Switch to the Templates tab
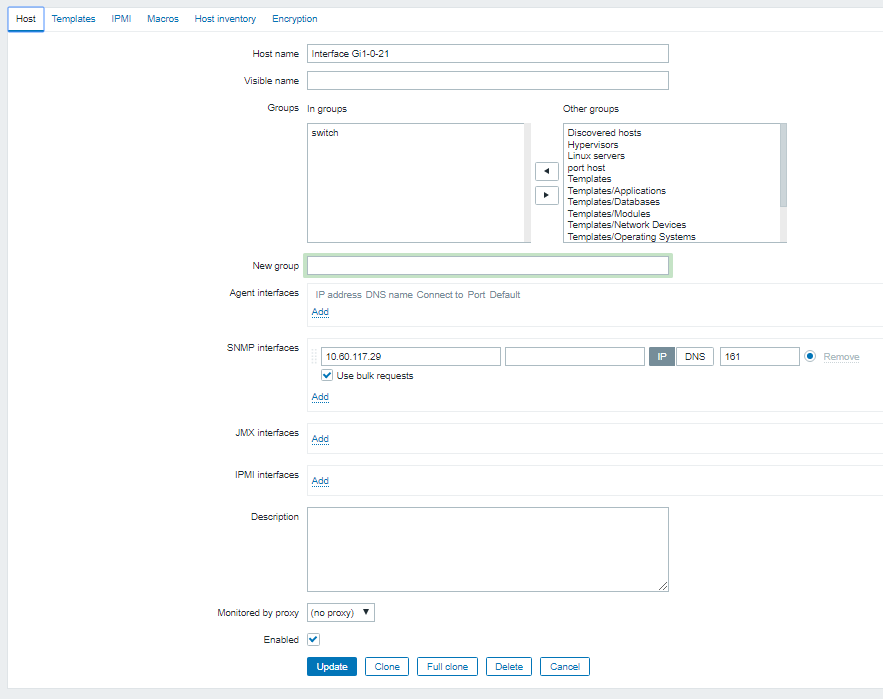 coord(73,19)
